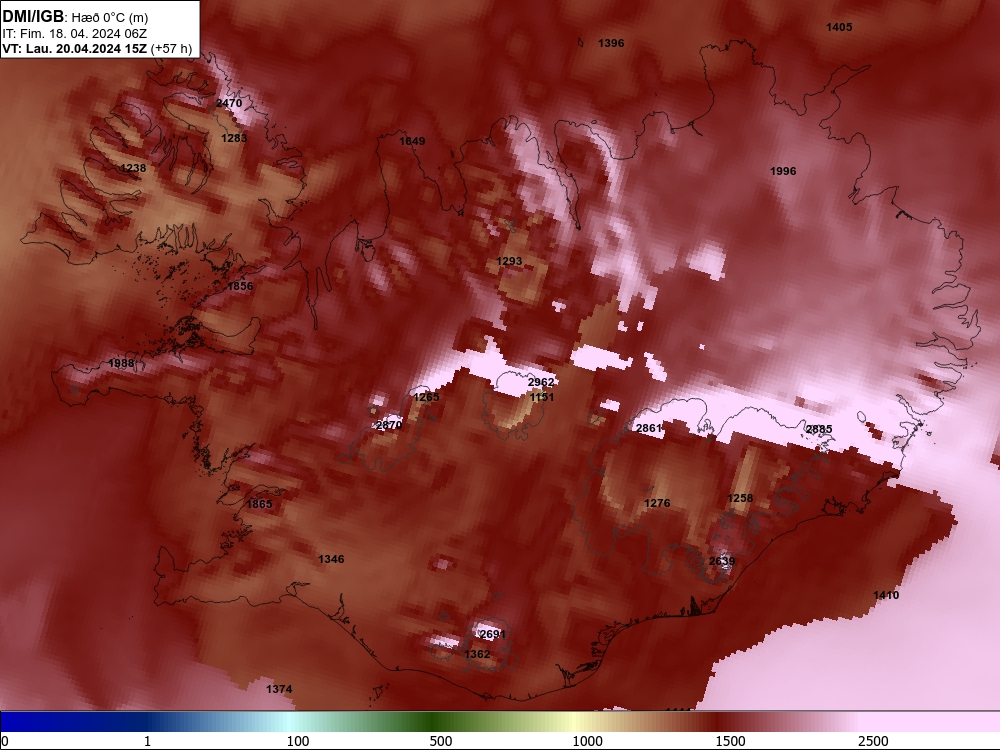The image size is (1000, 750).
Task: Click the map value 2885
Action: click(820, 429)
